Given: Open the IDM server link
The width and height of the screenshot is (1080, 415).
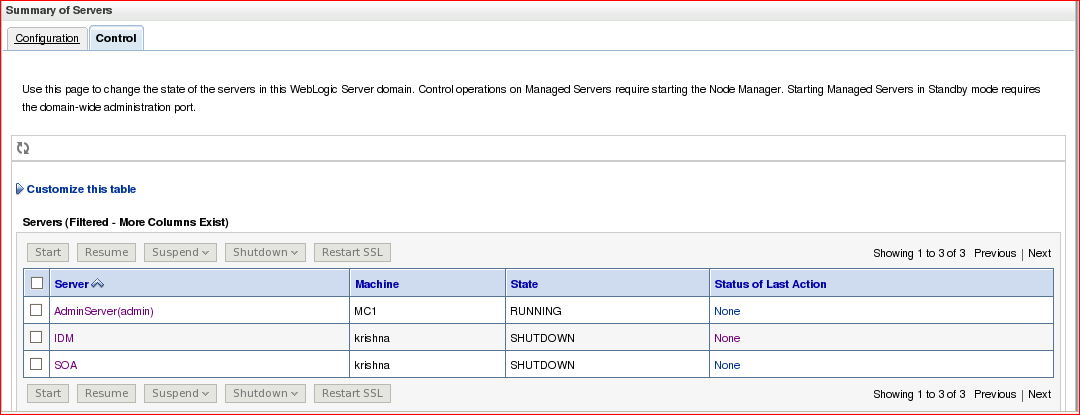Looking at the screenshot, I should 64,338.
